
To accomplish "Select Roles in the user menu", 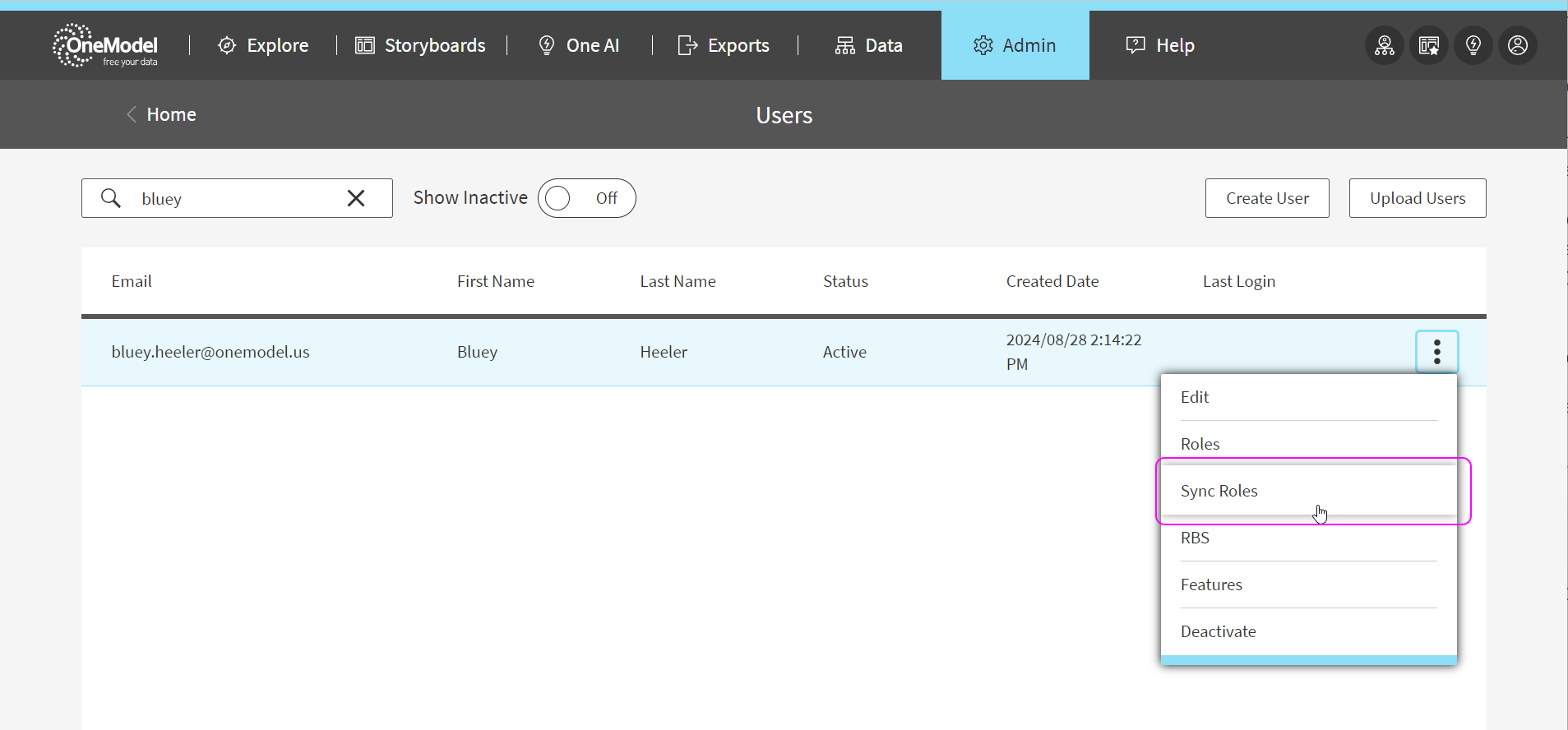I will pos(1309,444).
